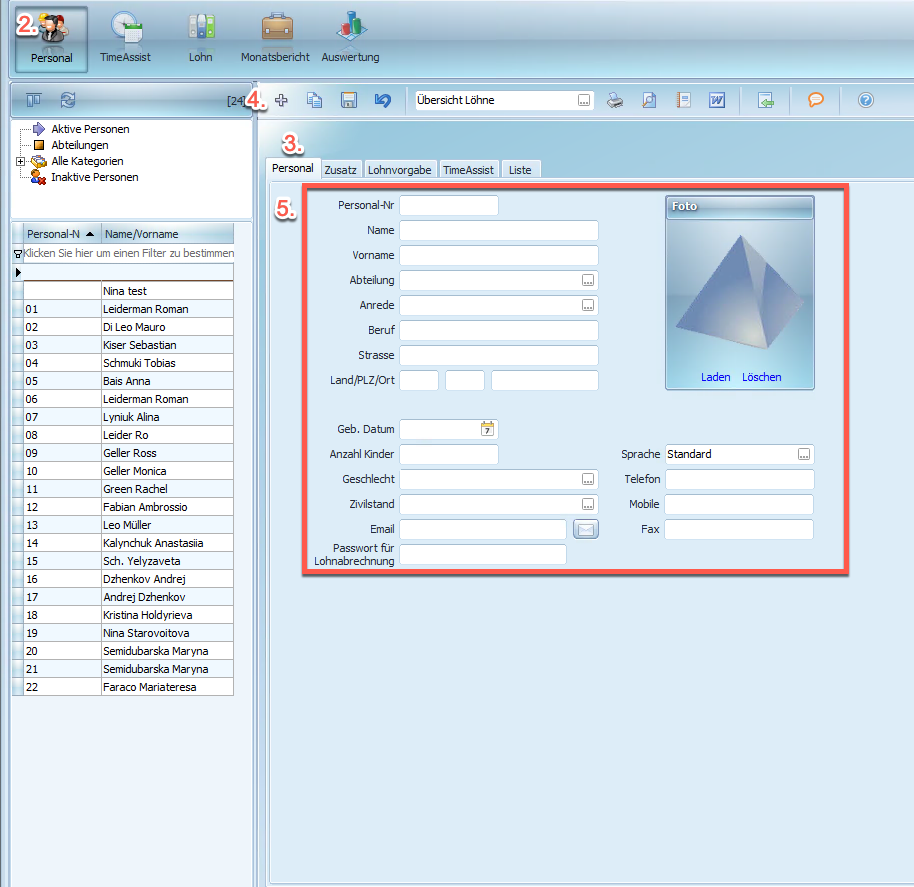This screenshot has width=914, height=887.
Task: Select row 14 Kalynchuk Anastasiia
Action: [x=123, y=543]
